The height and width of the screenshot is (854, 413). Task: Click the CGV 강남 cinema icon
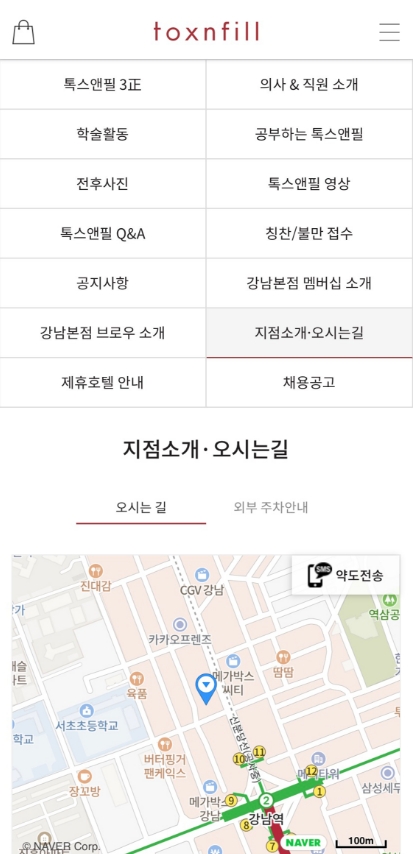point(202,575)
